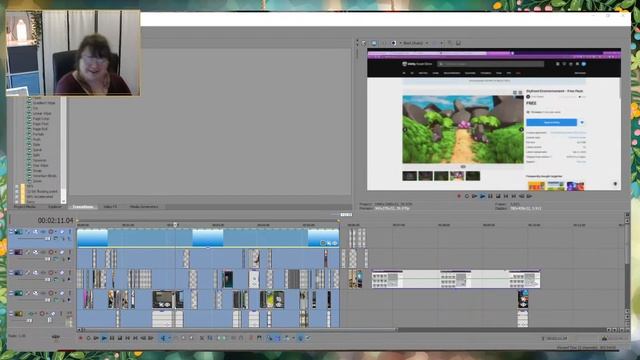
Task: Toggle Loop Playback in video preview transport
Action: click(467, 196)
